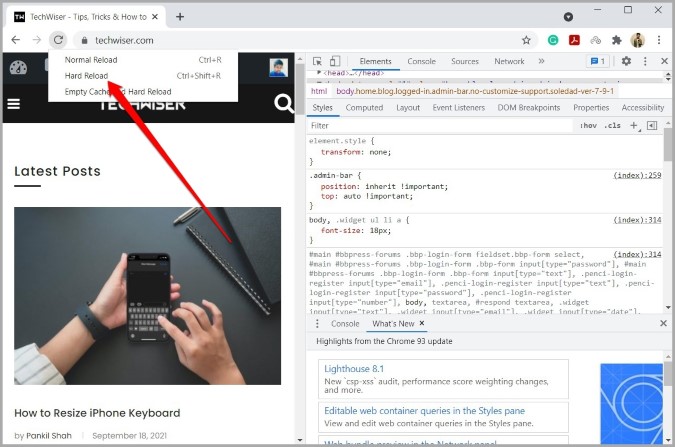Image resolution: width=675 pixels, height=447 pixels.
Task: Open the Grammarly extension icon
Action: [553, 40]
